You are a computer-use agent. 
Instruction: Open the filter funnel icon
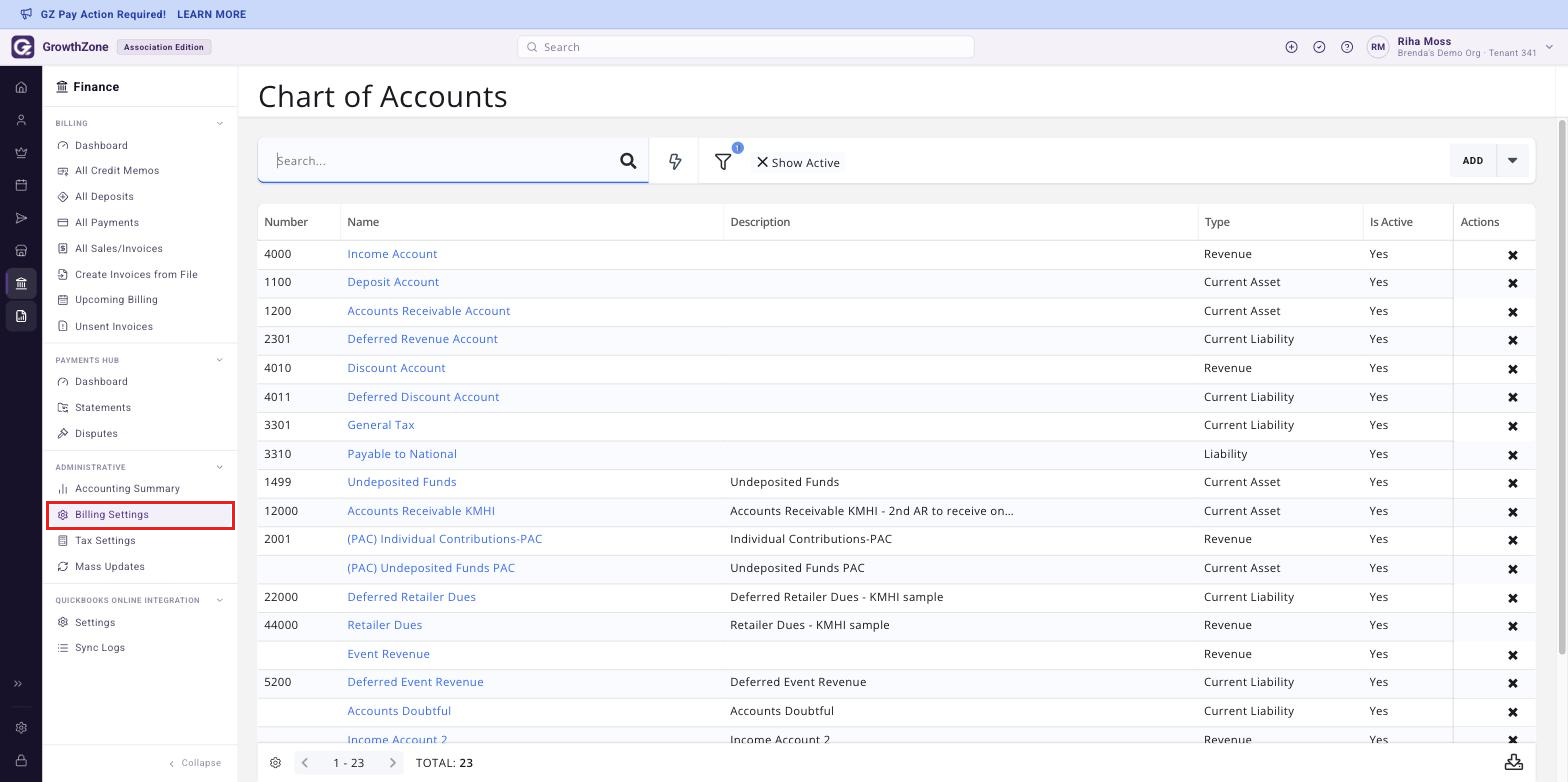click(x=723, y=161)
